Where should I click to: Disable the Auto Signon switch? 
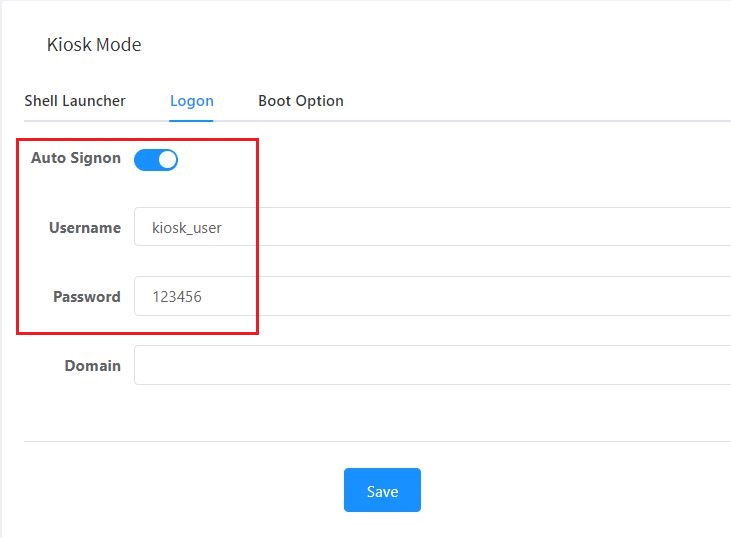click(156, 159)
